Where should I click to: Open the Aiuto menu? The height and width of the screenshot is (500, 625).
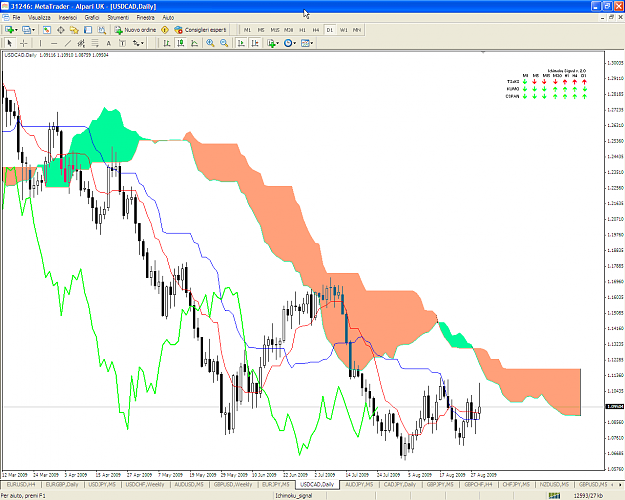pyautogui.click(x=168, y=18)
